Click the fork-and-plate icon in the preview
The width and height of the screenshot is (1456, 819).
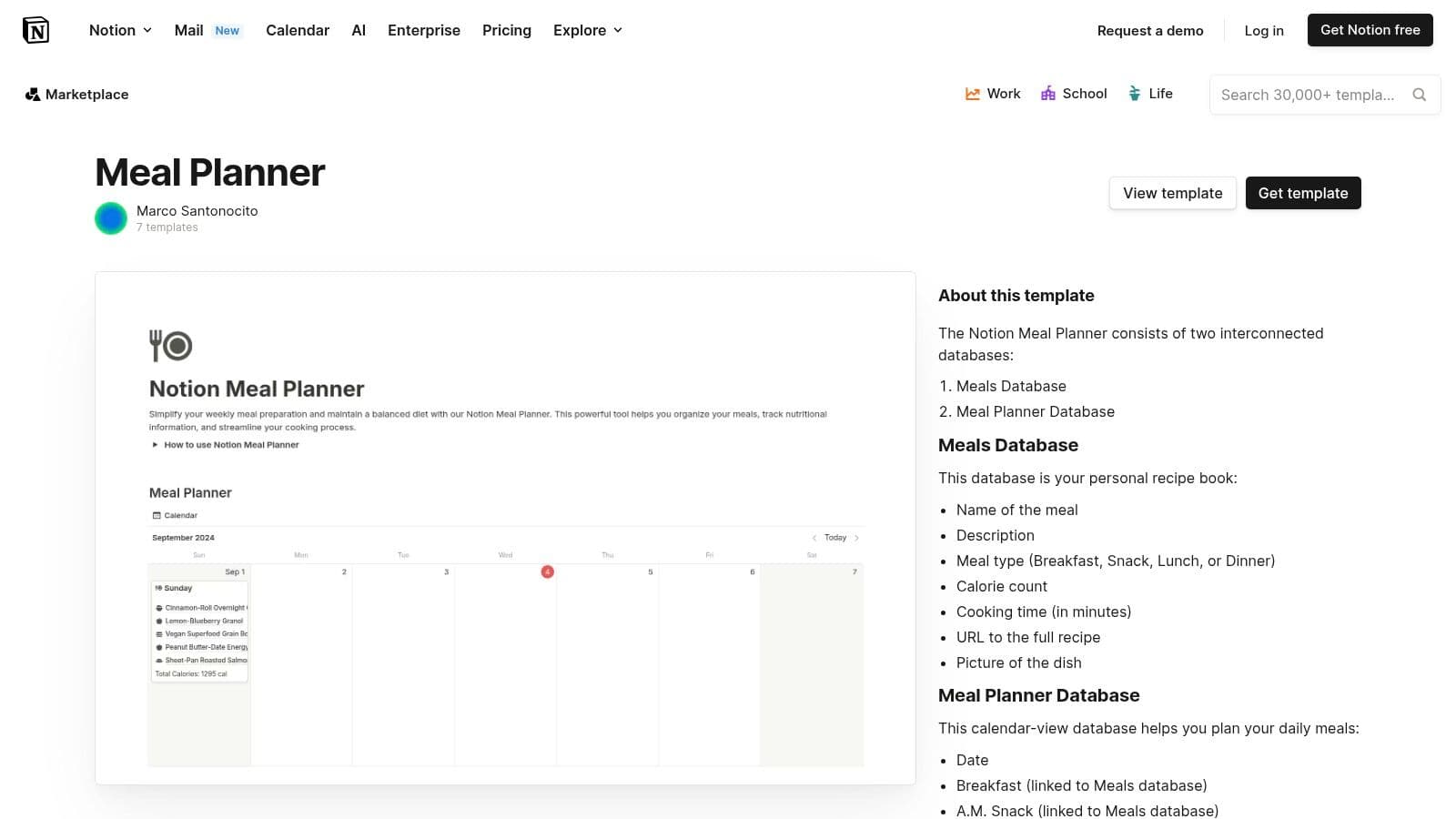169,346
